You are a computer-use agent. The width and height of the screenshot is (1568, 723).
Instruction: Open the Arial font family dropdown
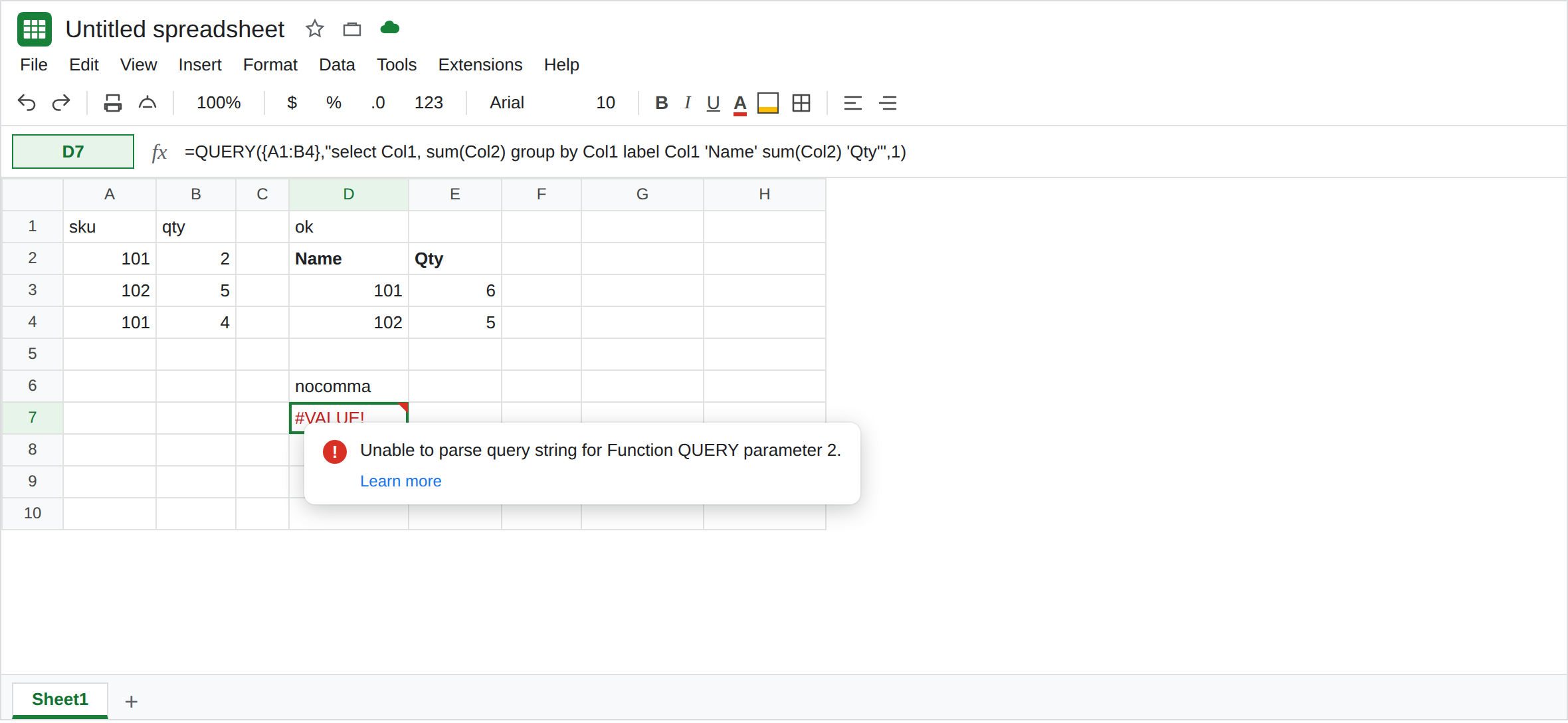pos(507,103)
